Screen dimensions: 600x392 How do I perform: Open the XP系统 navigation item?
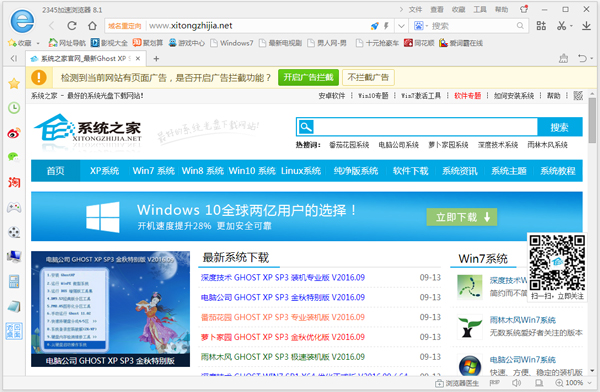(x=104, y=171)
